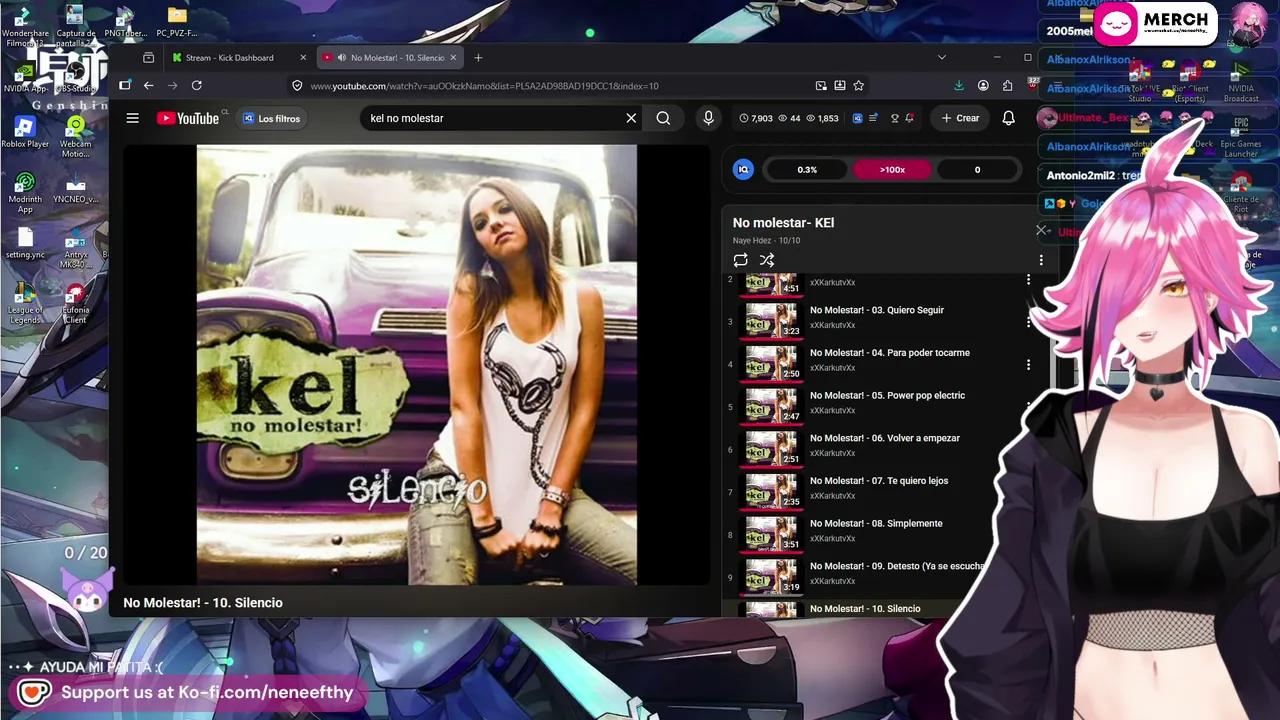Open YouTube notifications bell
Image resolution: width=1280 pixels, height=720 pixels.
click(x=1008, y=118)
